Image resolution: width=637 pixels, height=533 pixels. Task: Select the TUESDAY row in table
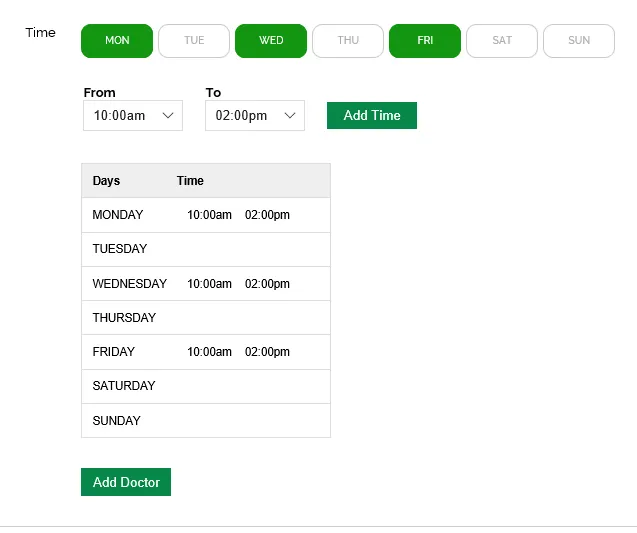[205, 249]
